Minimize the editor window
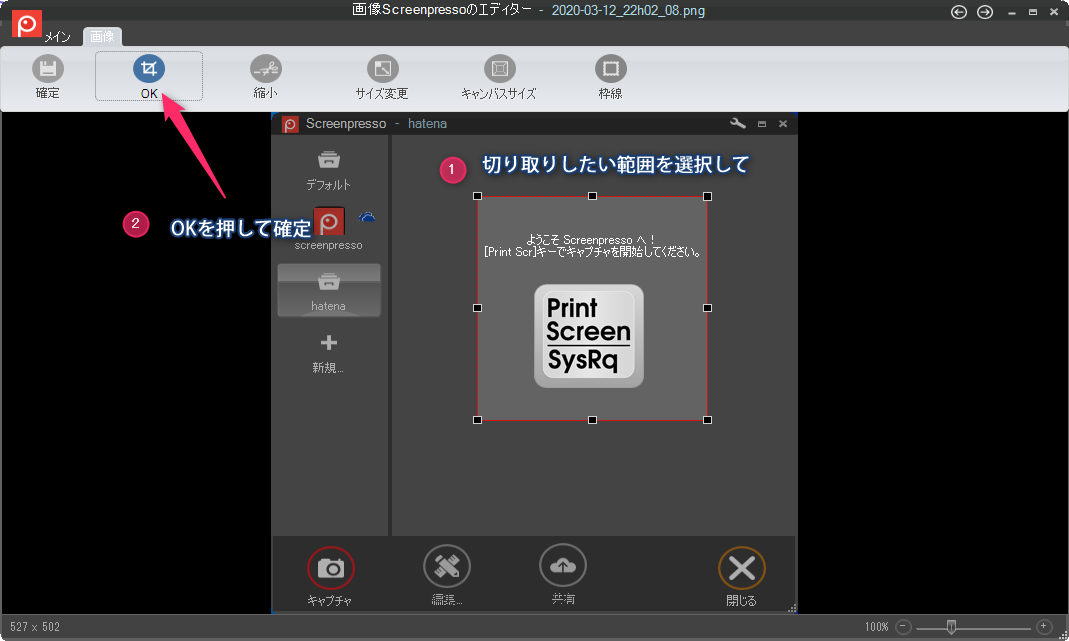Screen dimensions: 1069x641 (x=1012, y=12)
